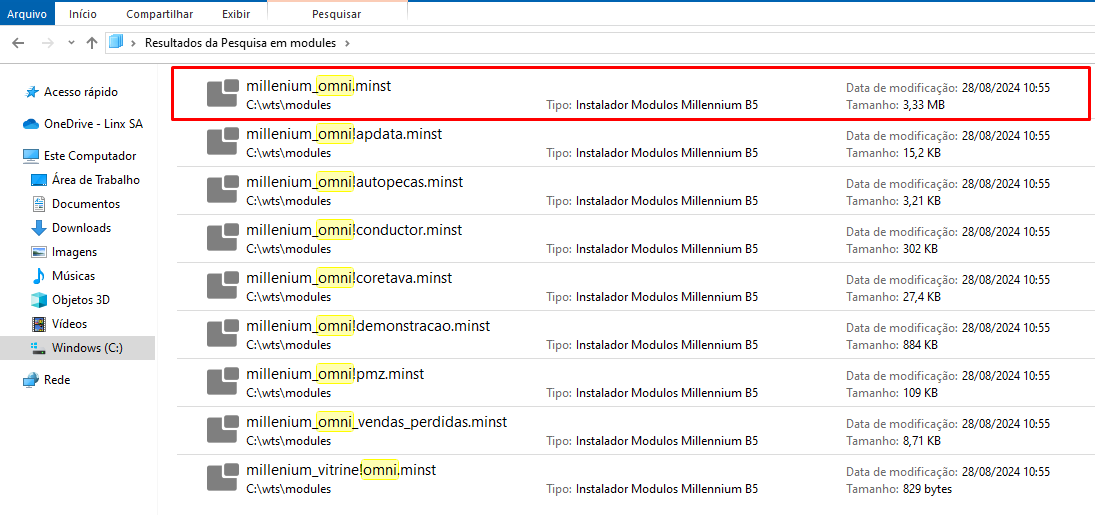Click the Windows (C:) drive icon
This screenshot has width=1095, height=515.
click(39, 348)
